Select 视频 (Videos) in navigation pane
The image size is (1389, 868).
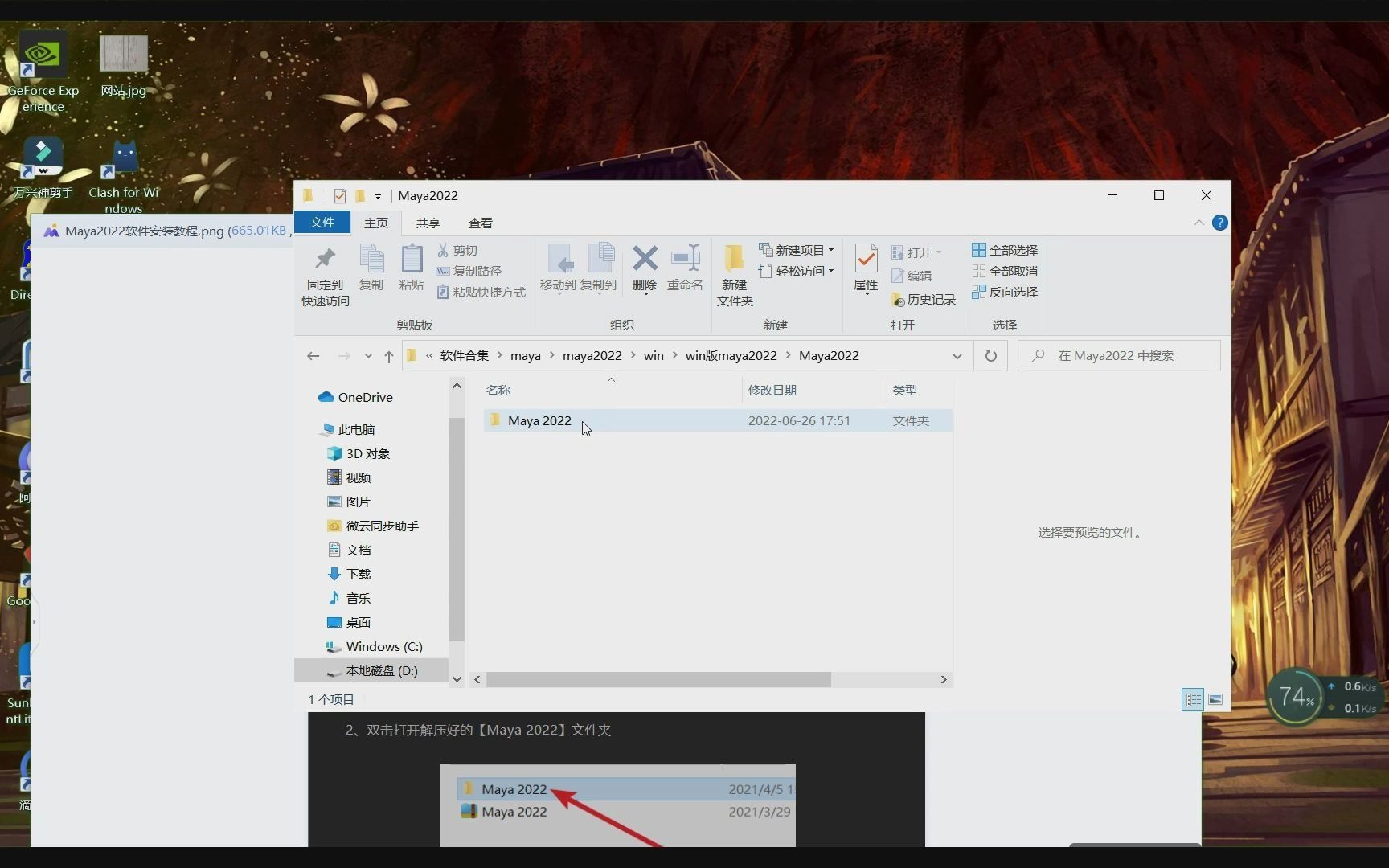pyautogui.click(x=349, y=477)
